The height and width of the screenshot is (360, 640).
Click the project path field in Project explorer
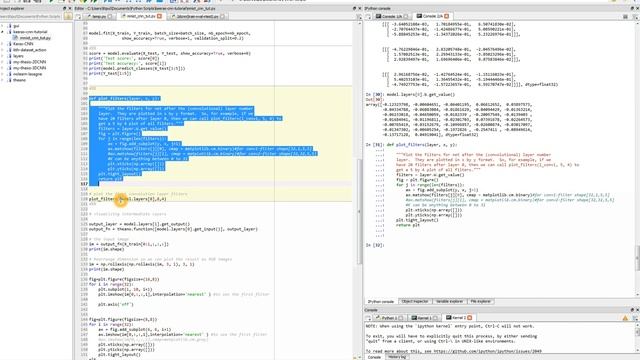pyautogui.click(x=31, y=16)
